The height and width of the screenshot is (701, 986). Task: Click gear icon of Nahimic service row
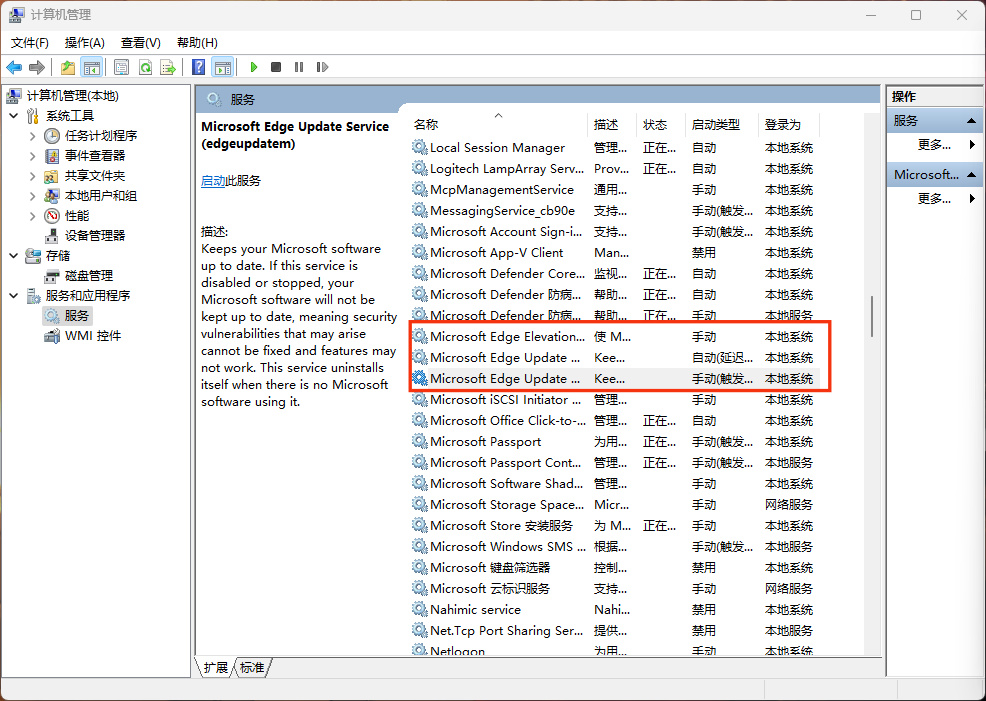coord(419,609)
